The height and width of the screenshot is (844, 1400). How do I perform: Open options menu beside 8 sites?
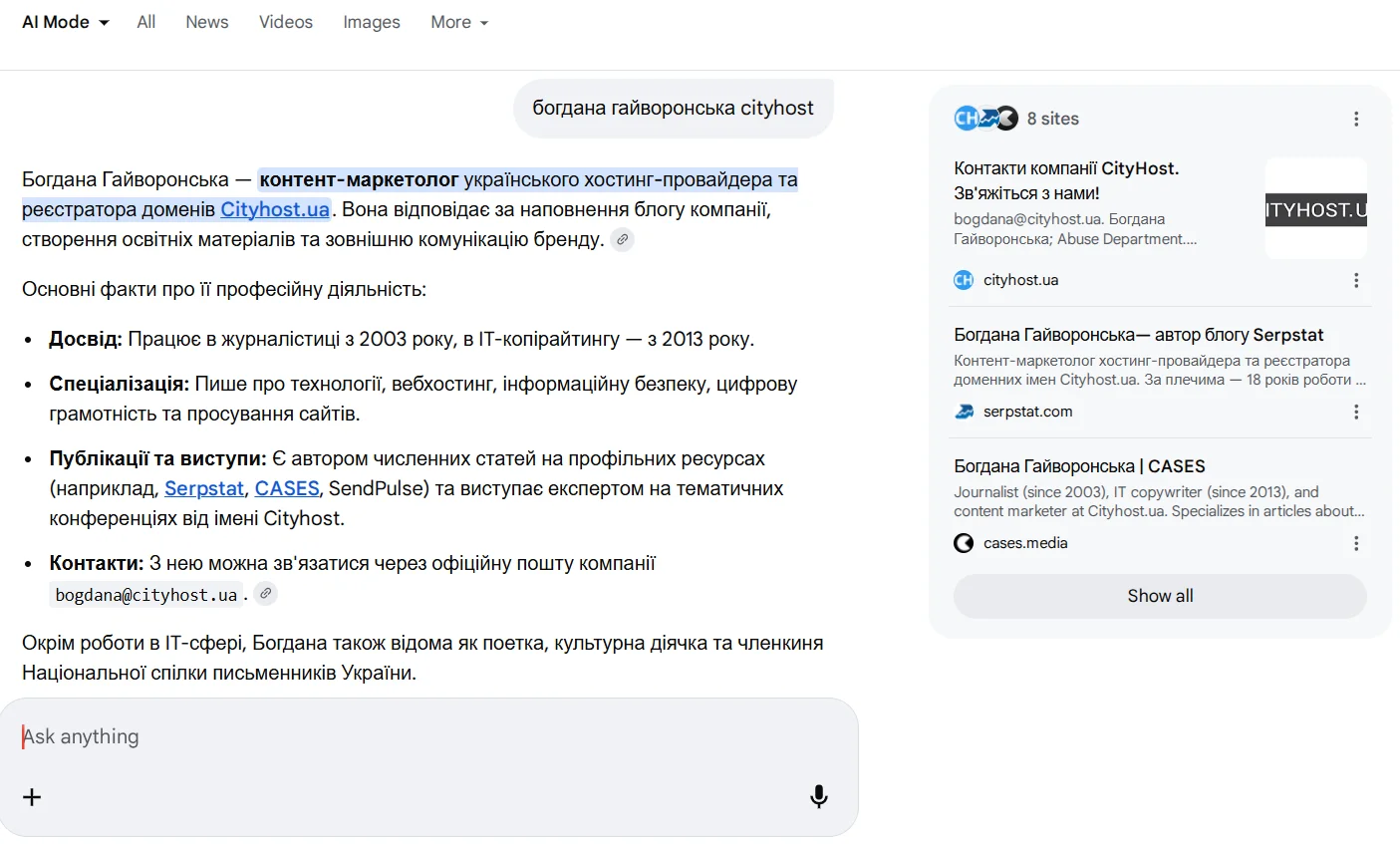(x=1356, y=119)
